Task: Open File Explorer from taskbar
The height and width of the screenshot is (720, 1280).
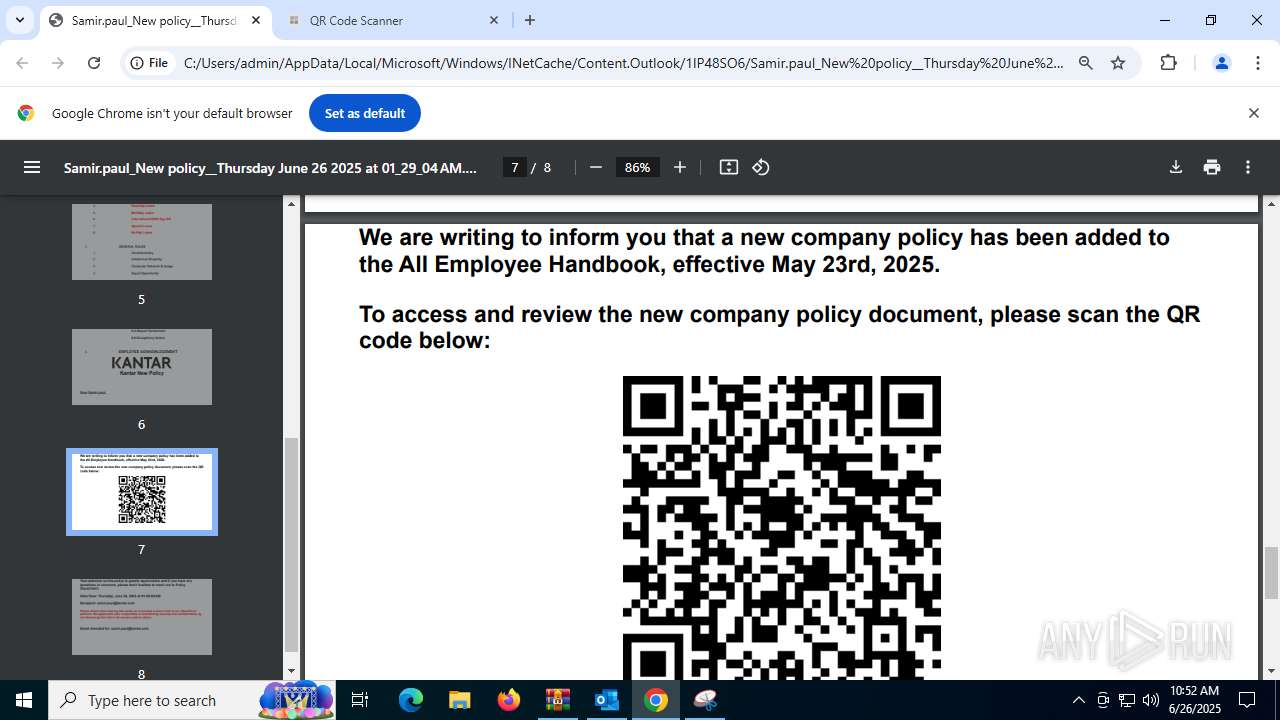Action: click(x=459, y=700)
